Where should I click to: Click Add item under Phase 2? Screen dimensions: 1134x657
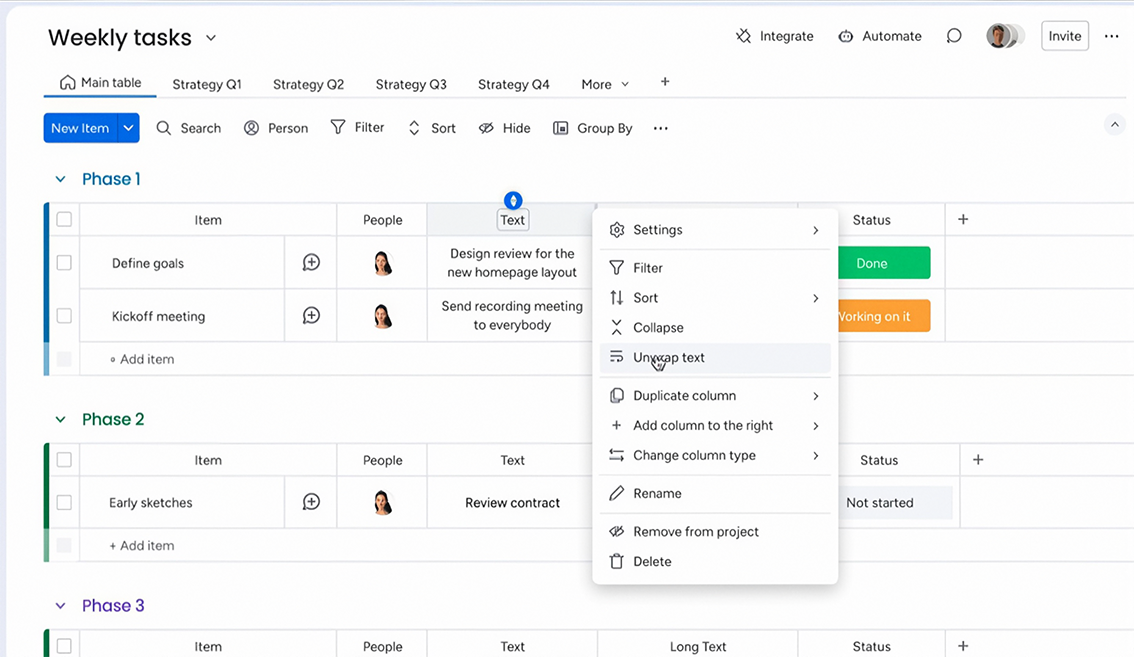coord(142,546)
